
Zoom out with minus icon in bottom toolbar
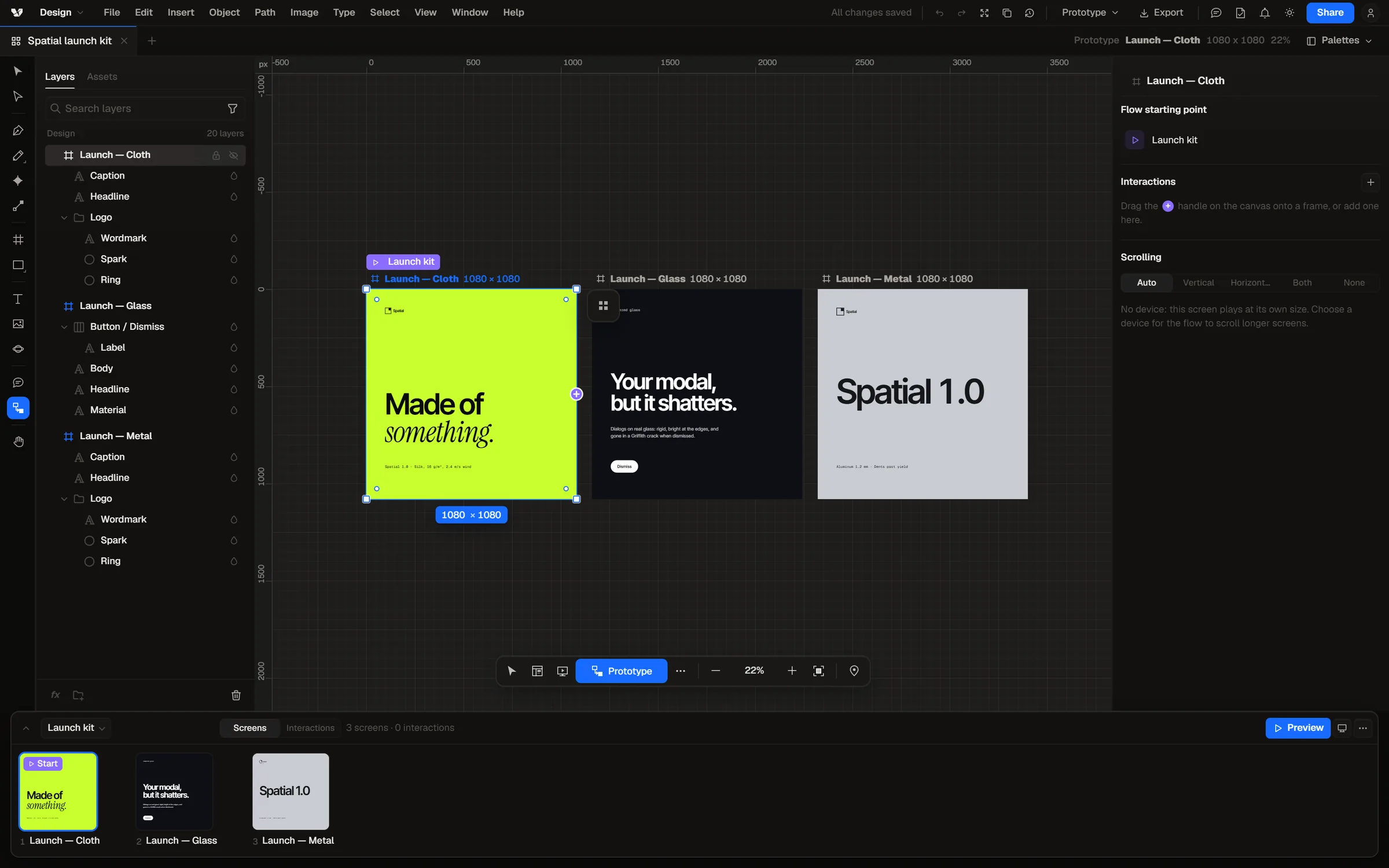coord(716,671)
